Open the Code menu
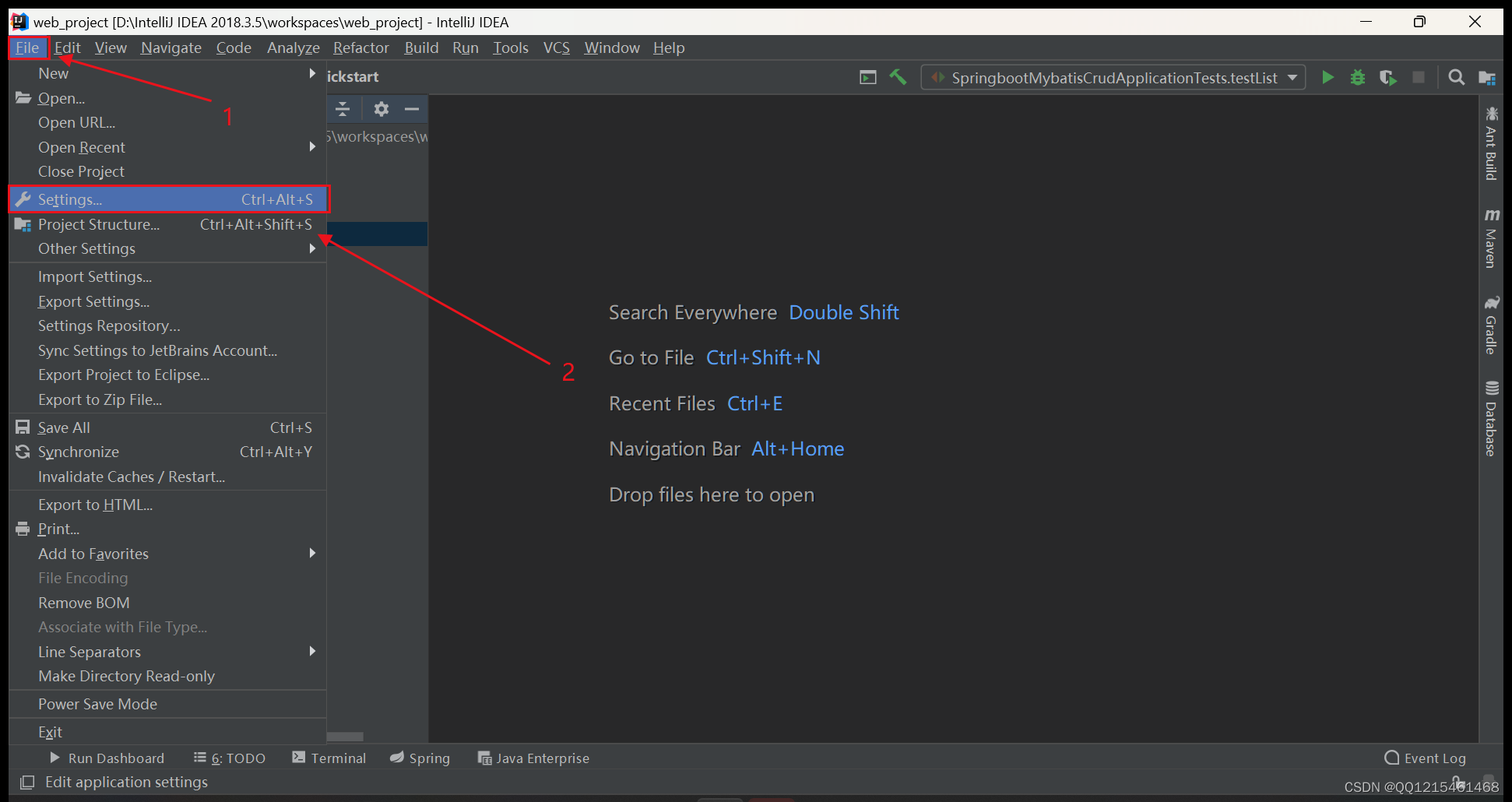1512x802 pixels. [x=234, y=47]
